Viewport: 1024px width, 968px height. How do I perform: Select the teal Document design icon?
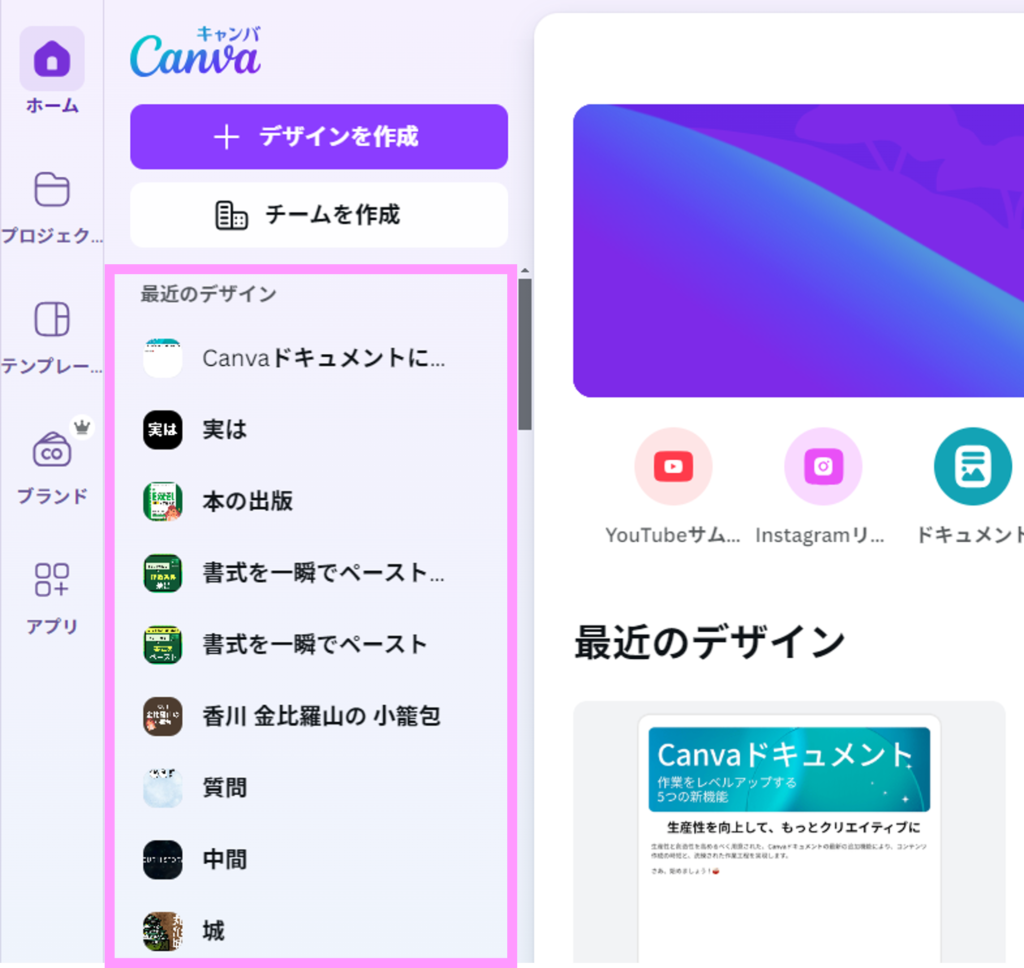point(971,466)
